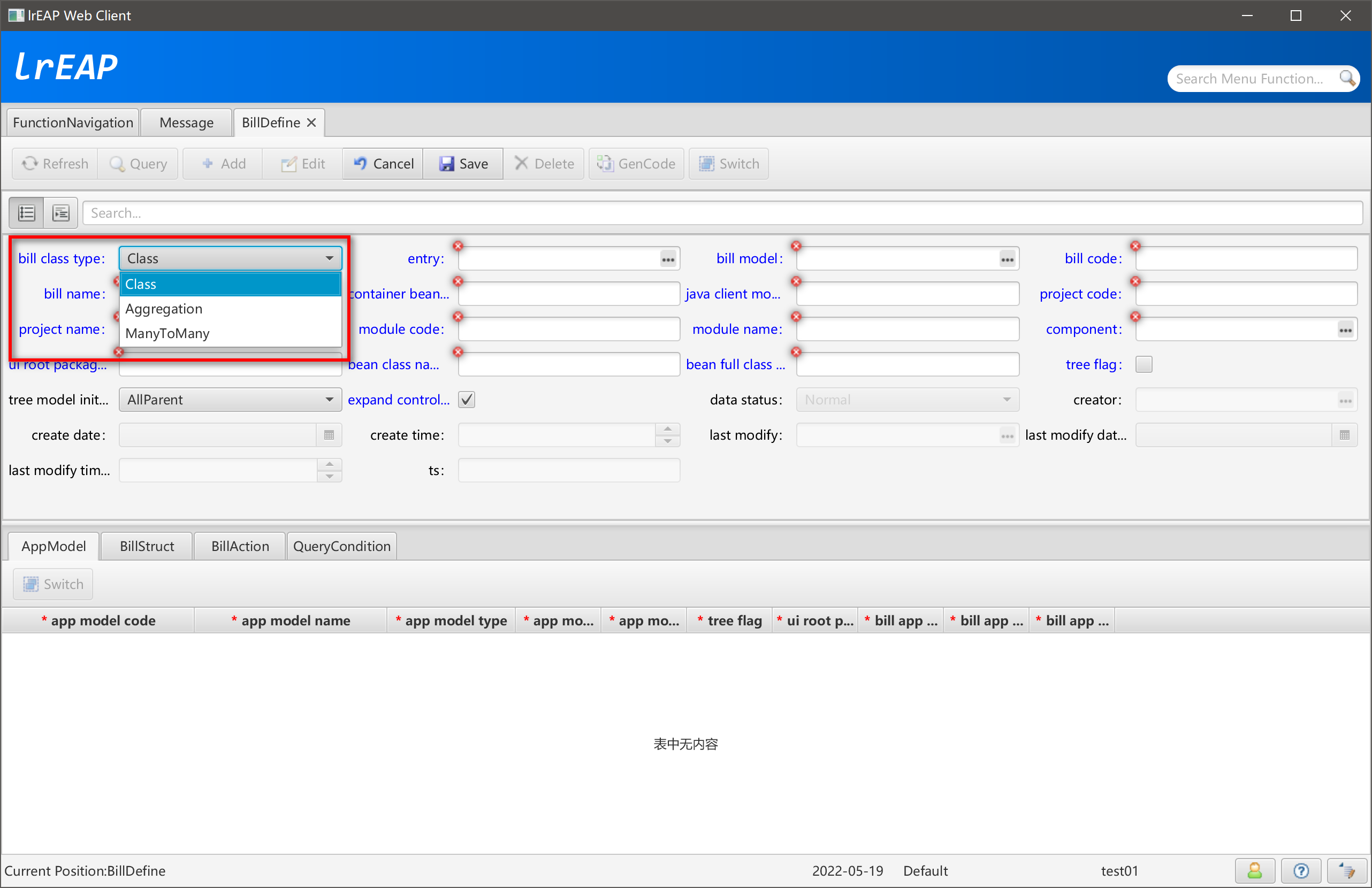Sort by app model code column header
Viewport: 1372px width, 888px height.
point(98,621)
